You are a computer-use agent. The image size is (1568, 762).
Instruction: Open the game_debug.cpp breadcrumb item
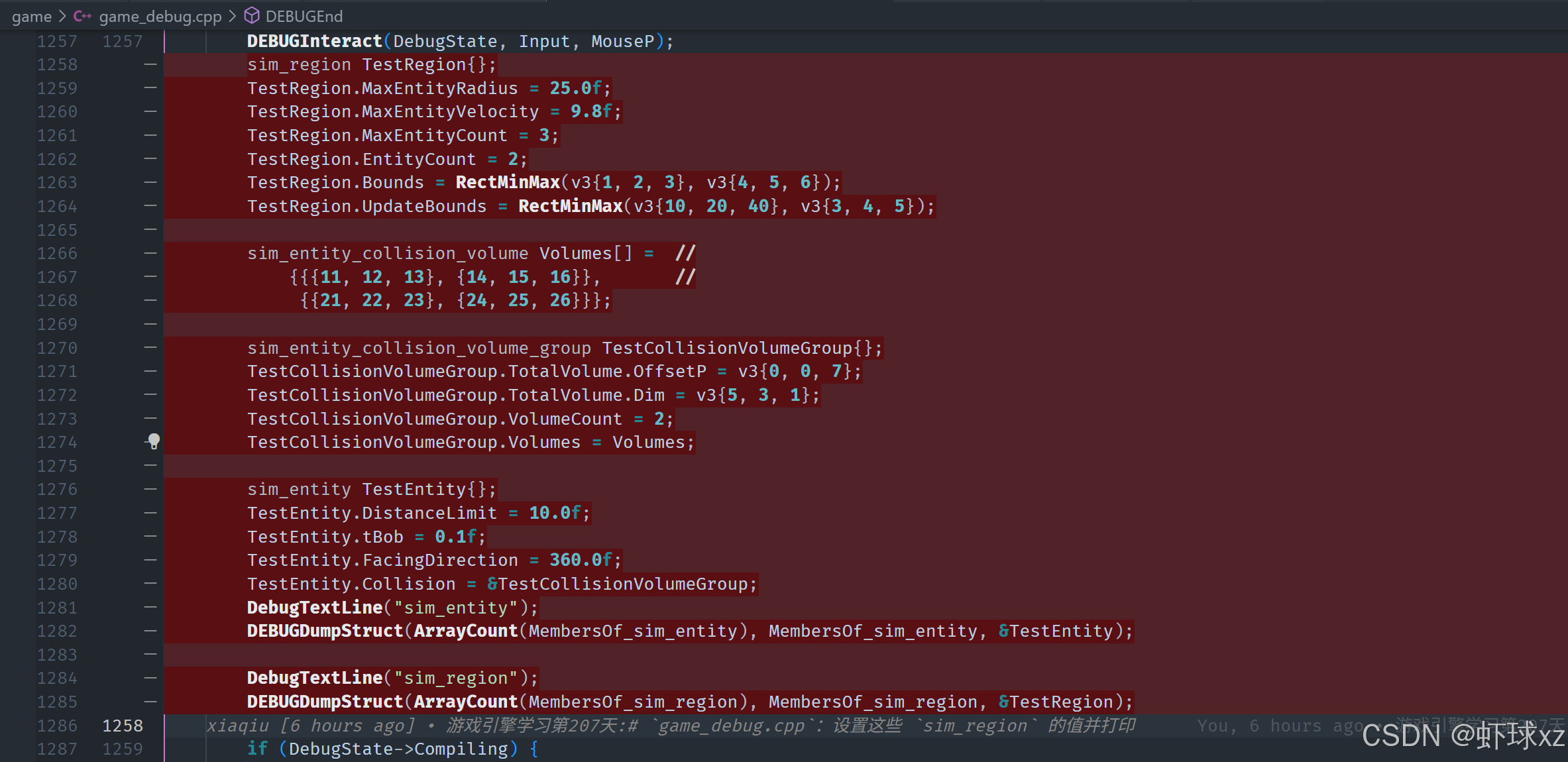160,17
